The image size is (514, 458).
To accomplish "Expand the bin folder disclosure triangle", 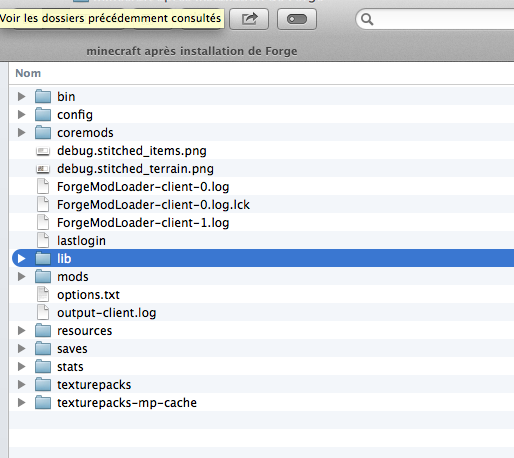I will tap(22, 97).
